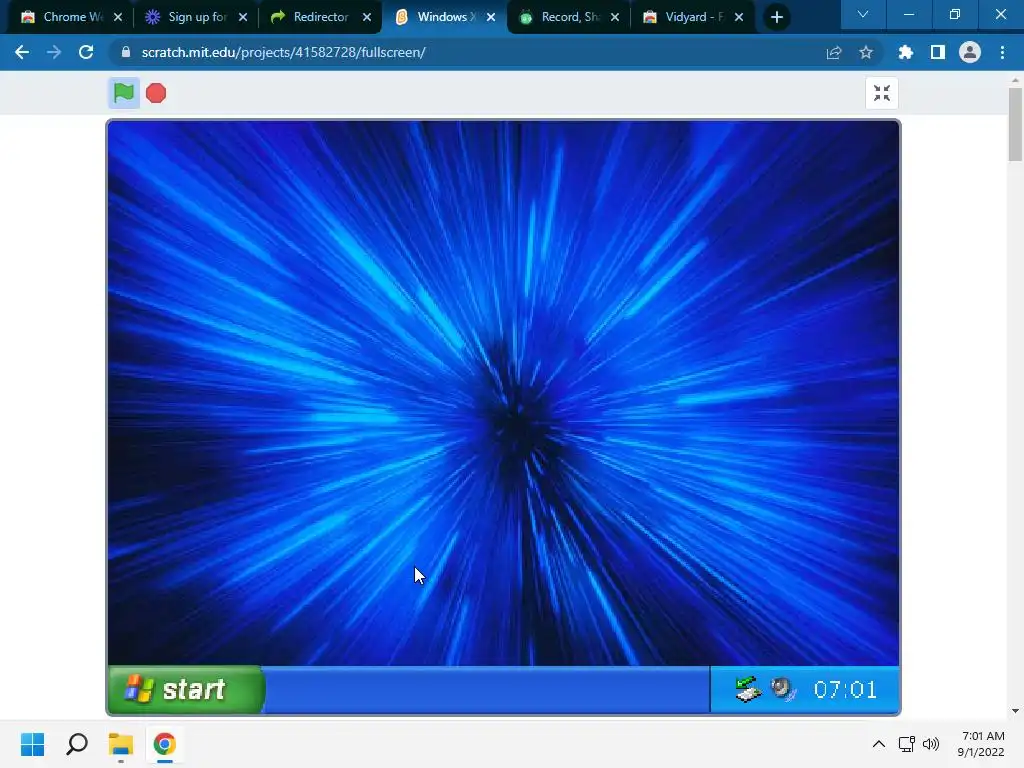The width and height of the screenshot is (1024, 768).
Task: Close the Sign up for tab
Action: coord(243,17)
